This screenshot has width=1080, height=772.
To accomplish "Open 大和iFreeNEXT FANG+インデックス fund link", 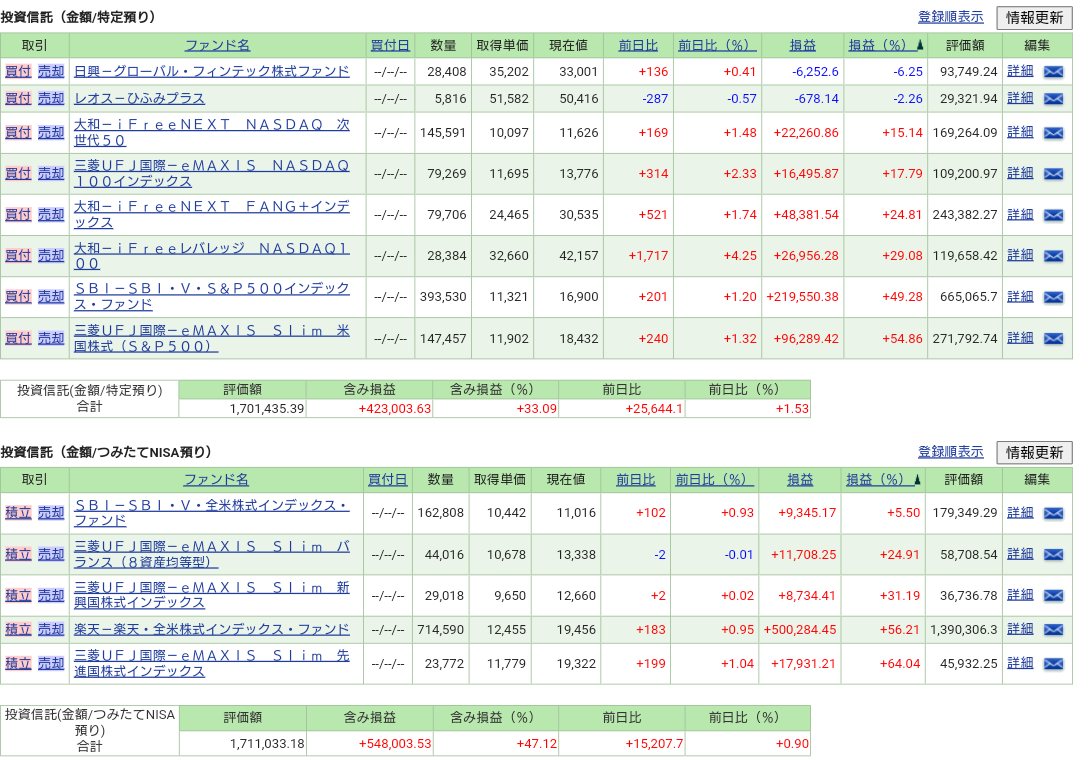I will (212, 214).
